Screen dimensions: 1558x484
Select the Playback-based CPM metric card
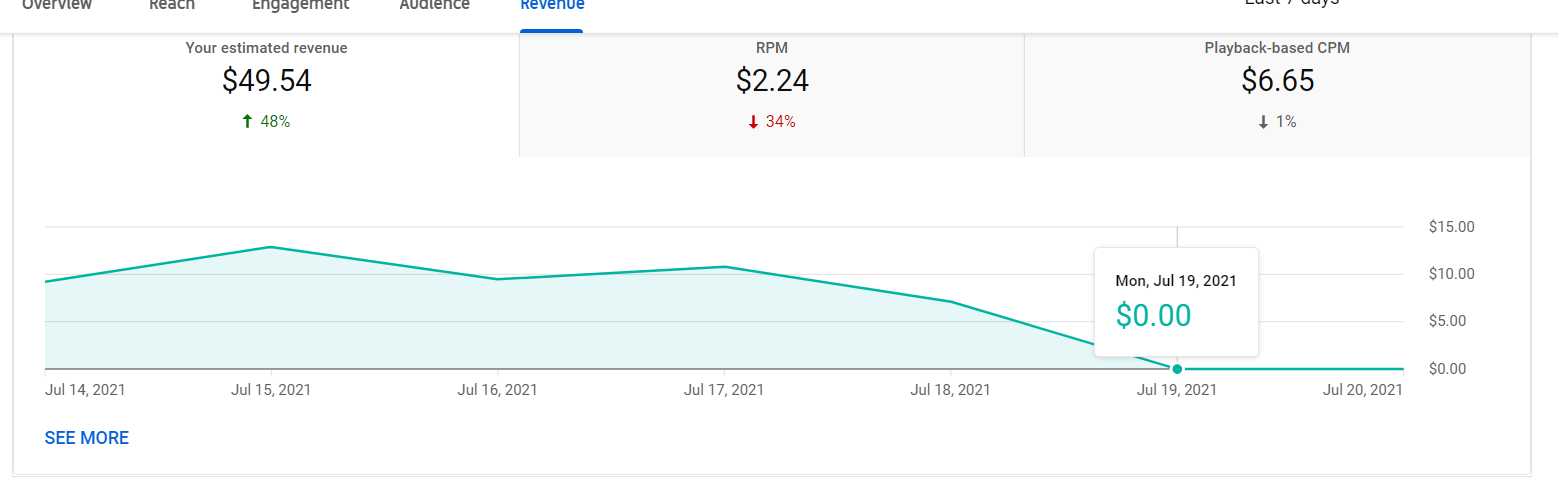click(x=1277, y=95)
